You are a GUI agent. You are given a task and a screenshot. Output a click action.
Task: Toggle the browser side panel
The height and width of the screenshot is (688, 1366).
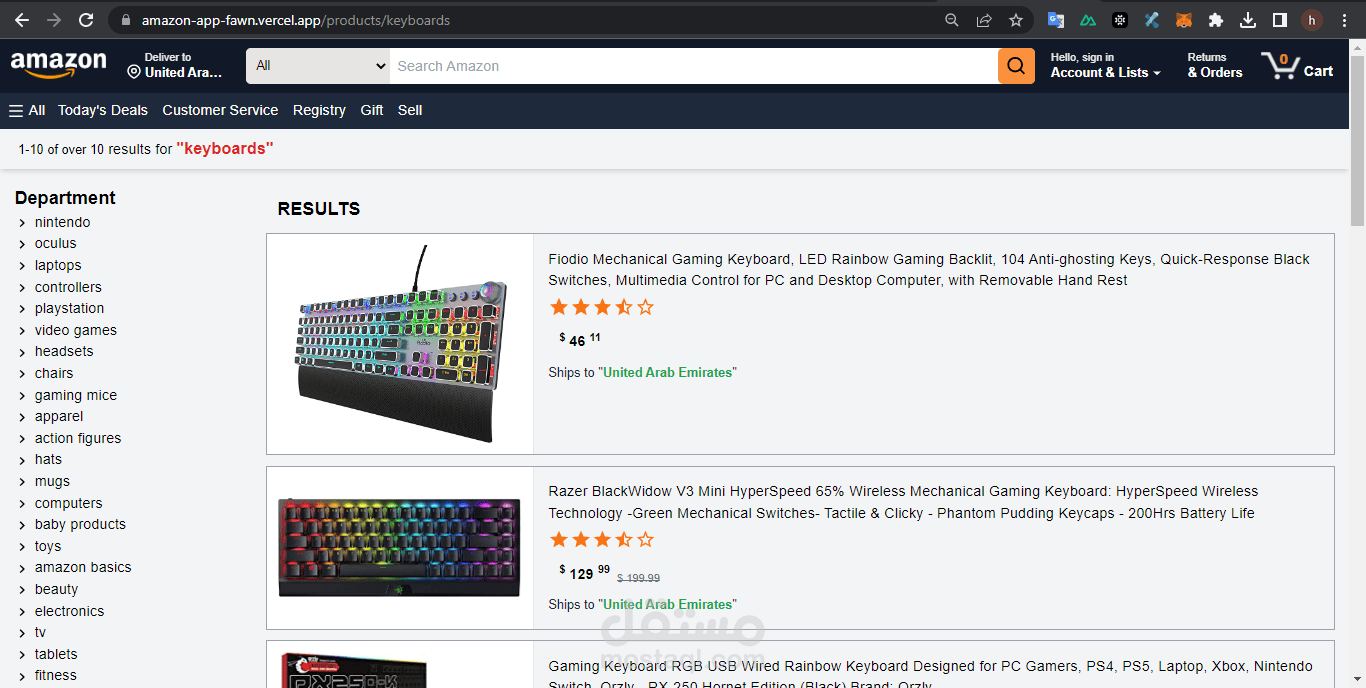[1279, 20]
